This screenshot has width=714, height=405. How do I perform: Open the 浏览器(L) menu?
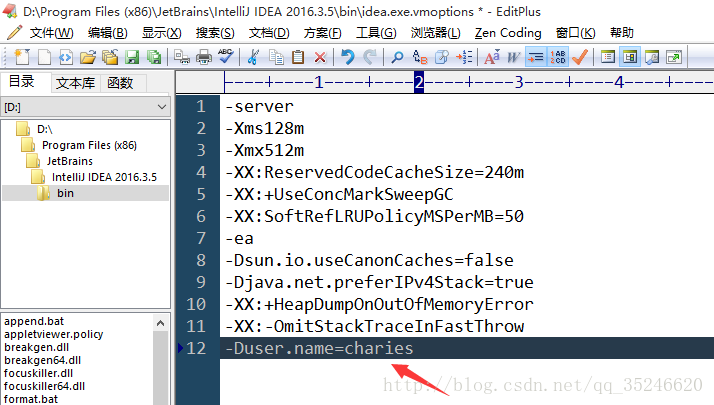[435, 33]
